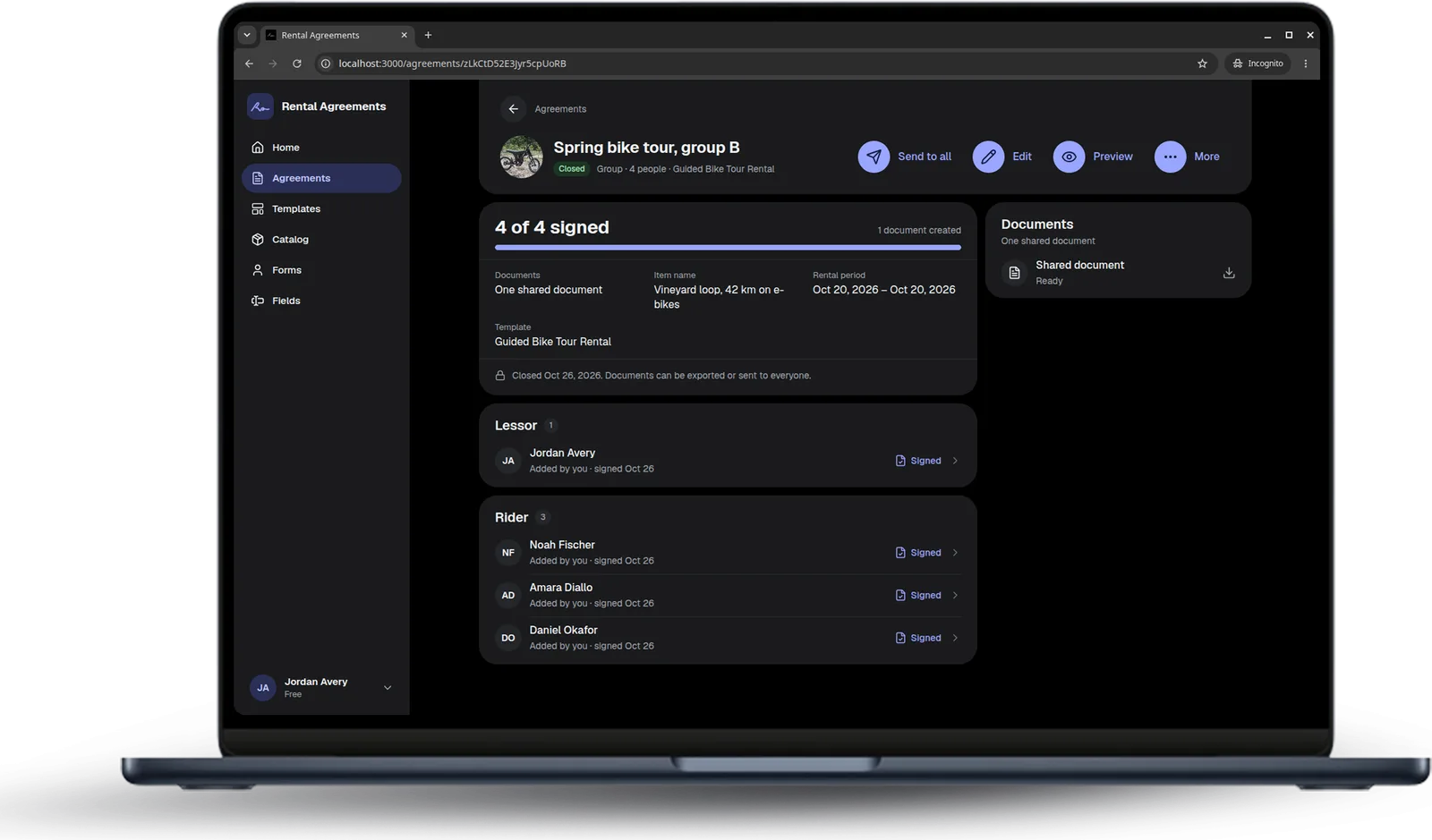Click the lock icon beside Closed Oct 26
This screenshot has width=1432, height=840.
[500, 376]
